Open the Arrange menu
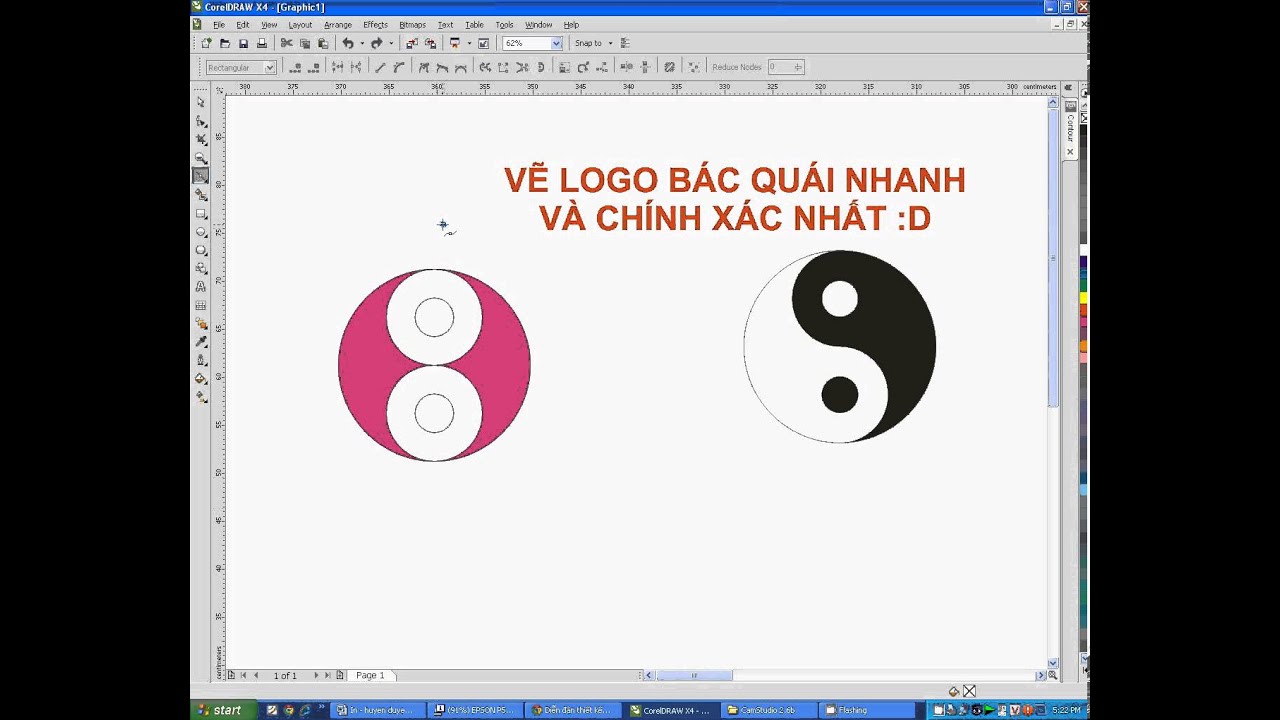The height and width of the screenshot is (720, 1280). pyautogui.click(x=337, y=24)
